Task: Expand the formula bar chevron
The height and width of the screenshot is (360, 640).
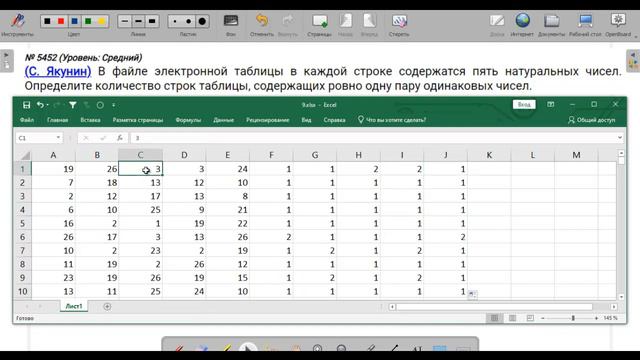Action: point(620,138)
